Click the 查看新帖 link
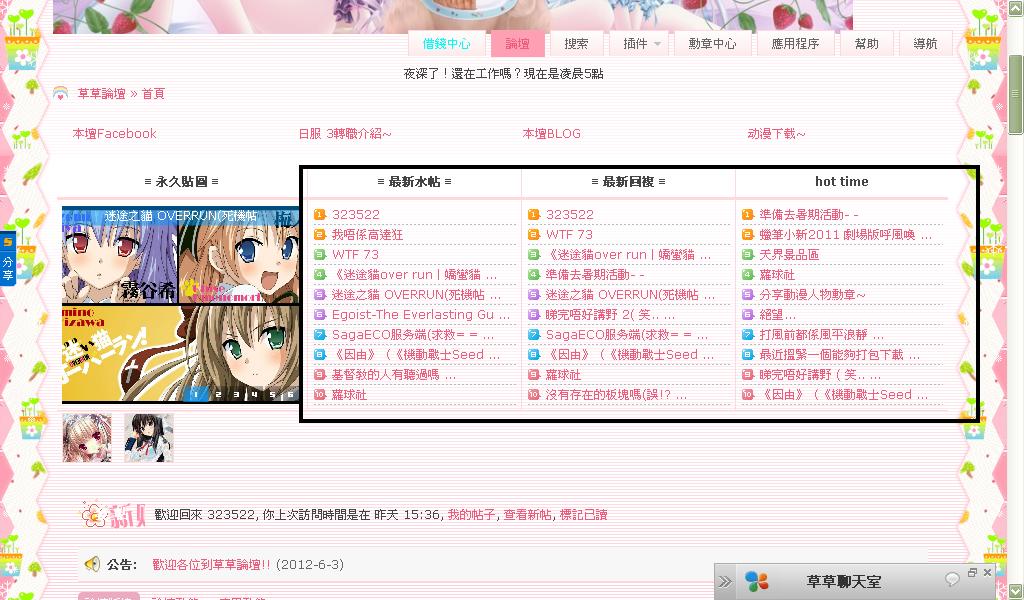Image resolution: width=1024 pixels, height=600 pixels. [528, 515]
